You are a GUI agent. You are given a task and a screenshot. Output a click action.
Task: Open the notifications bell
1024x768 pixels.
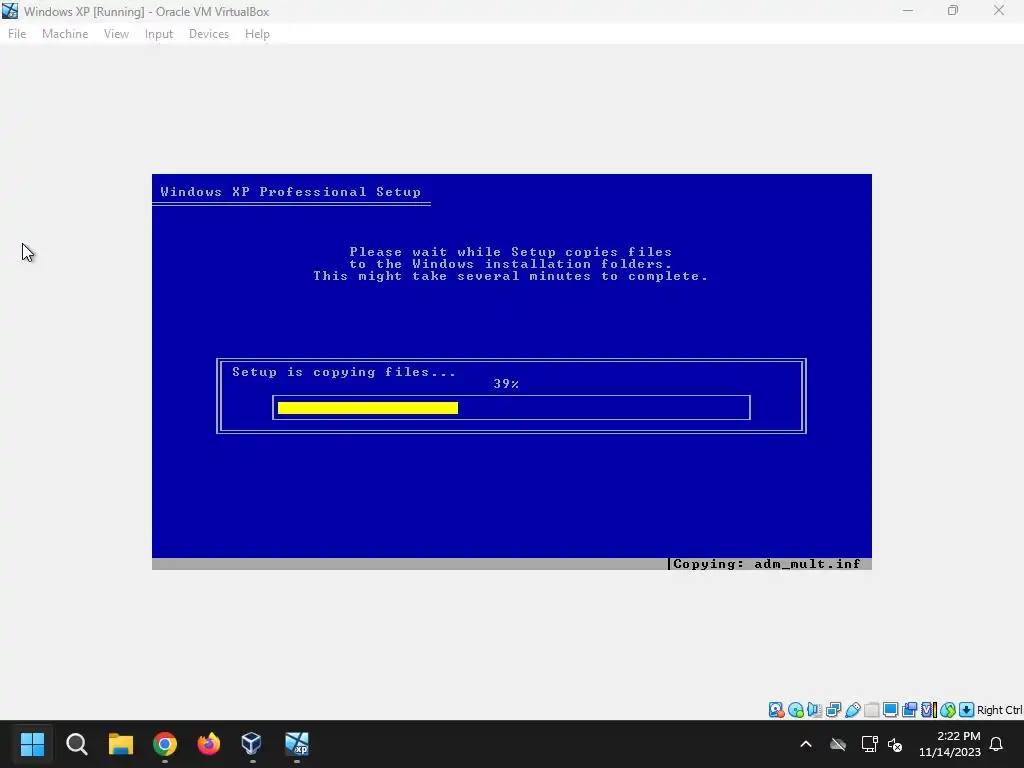(997, 744)
